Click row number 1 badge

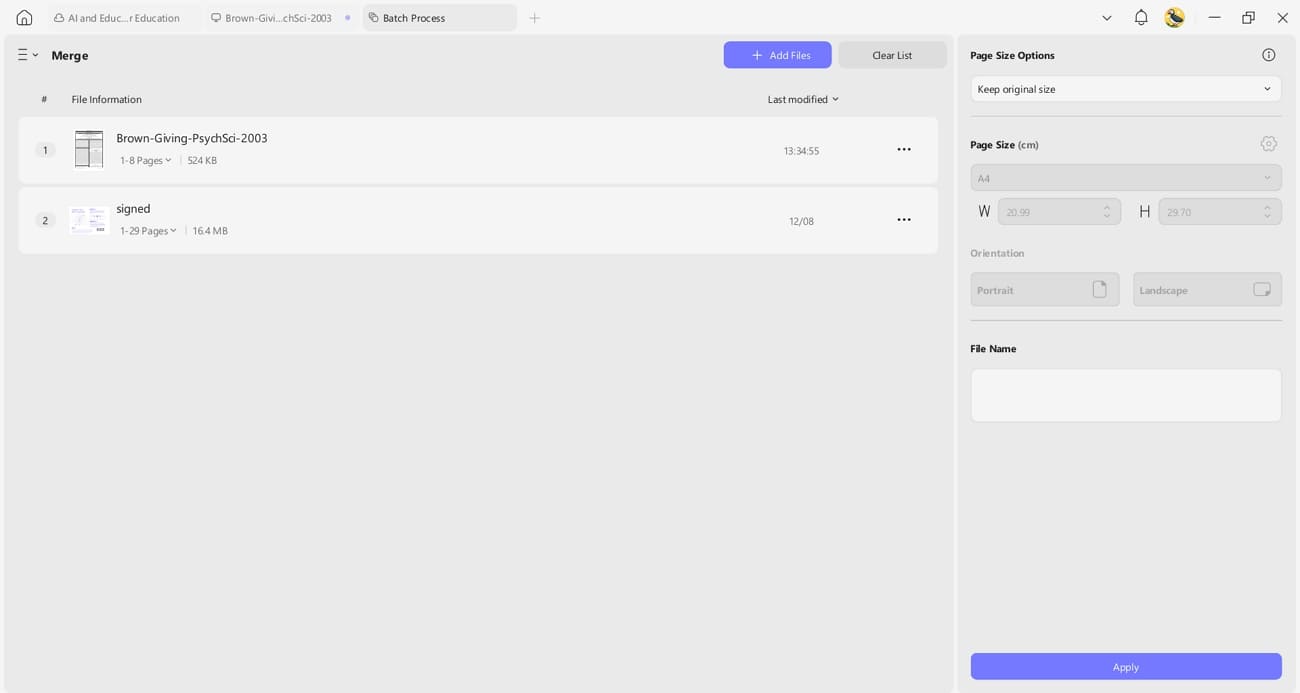click(45, 150)
